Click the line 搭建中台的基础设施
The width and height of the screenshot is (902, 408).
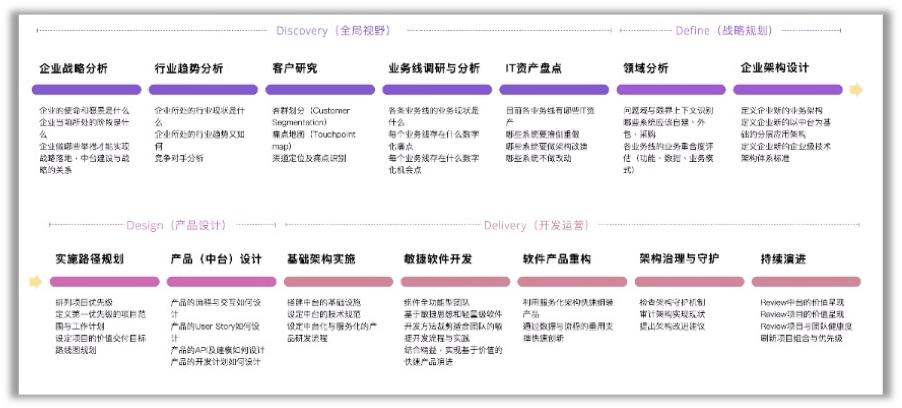[324, 302]
